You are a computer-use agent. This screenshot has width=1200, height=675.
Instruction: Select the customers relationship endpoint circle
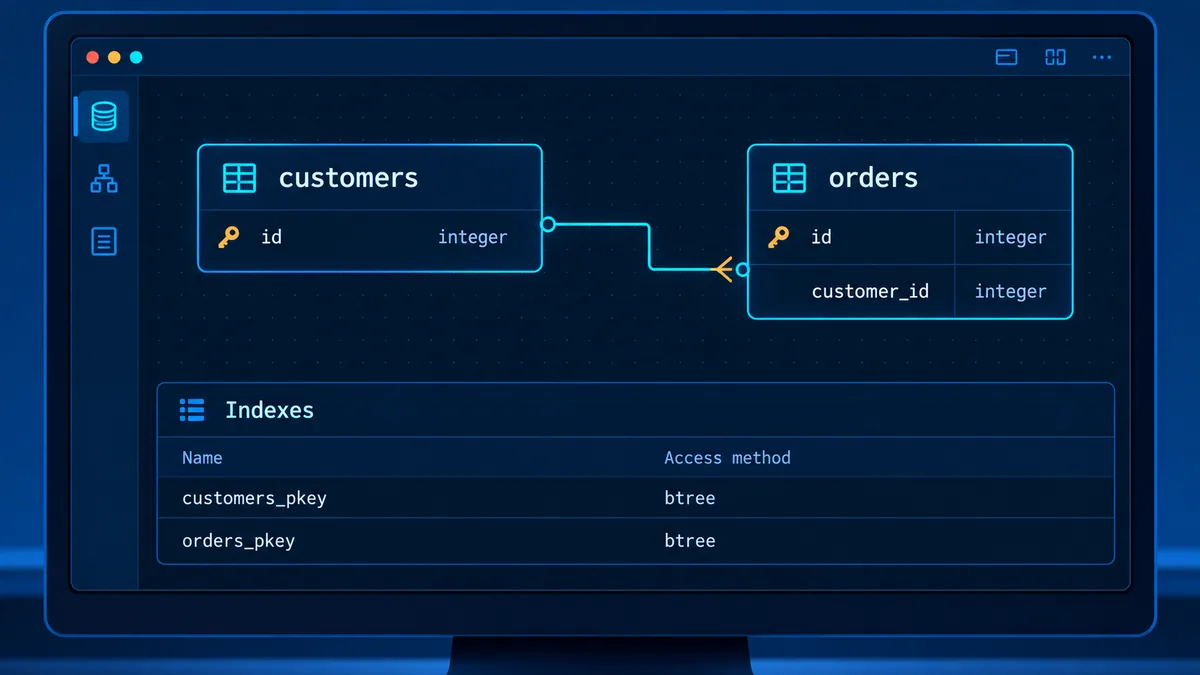[x=548, y=224]
